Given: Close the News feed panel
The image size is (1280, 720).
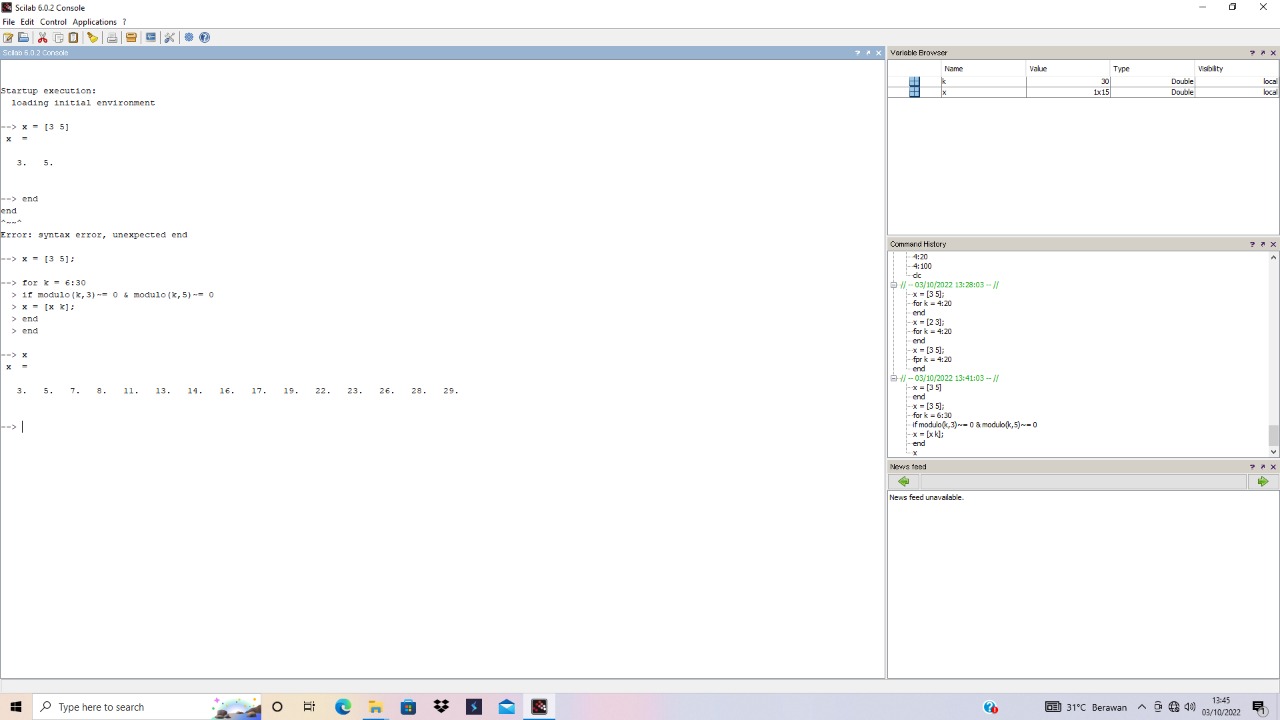Looking at the screenshot, I should [1273, 466].
